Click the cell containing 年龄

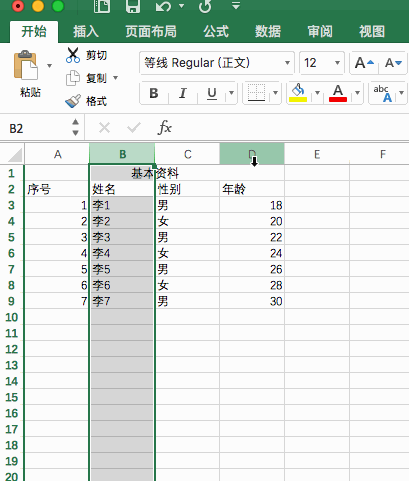pyautogui.click(x=252, y=189)
